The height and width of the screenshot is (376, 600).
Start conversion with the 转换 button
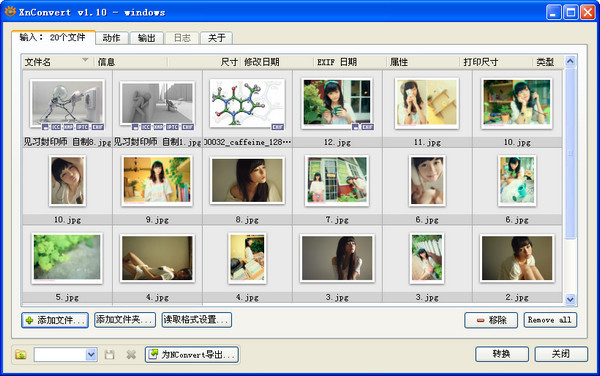502,354
